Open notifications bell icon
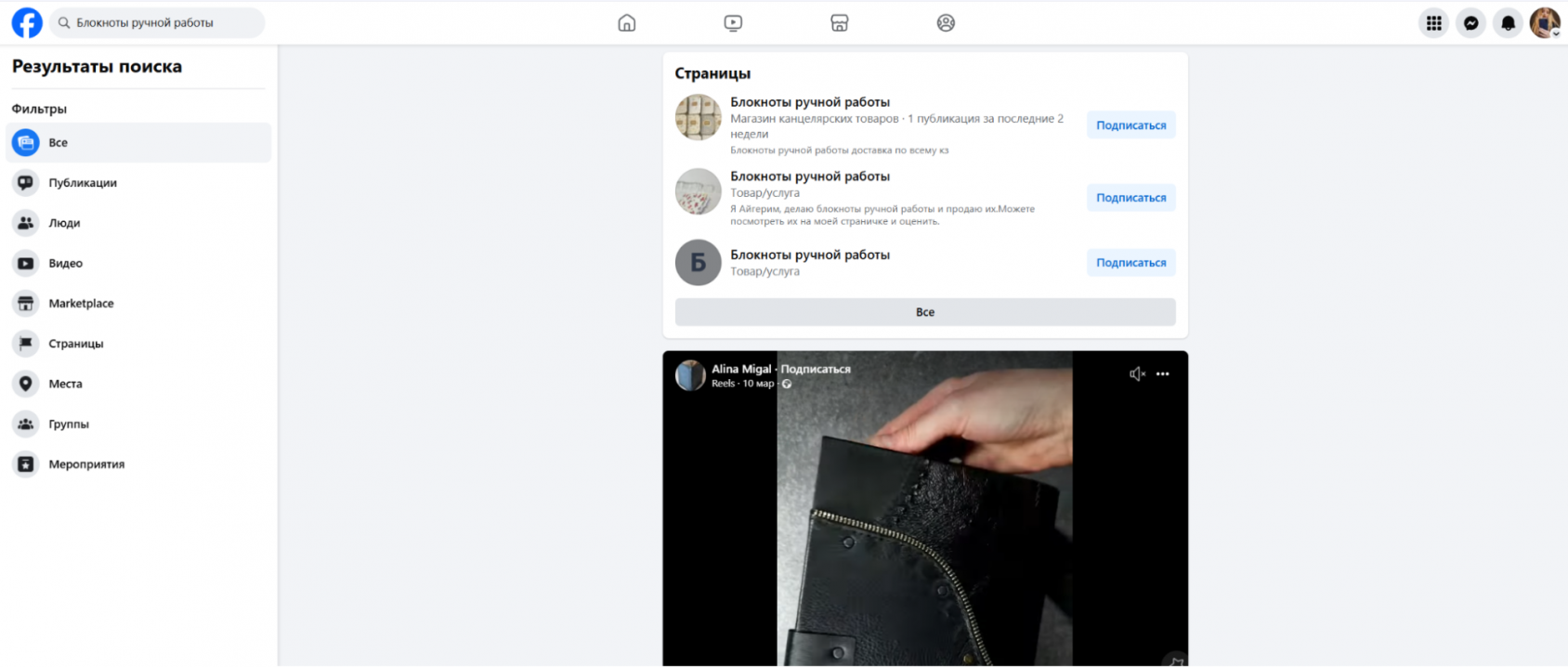The width and height of the screenshot is (1568, 667). [x=1509, y=23]
